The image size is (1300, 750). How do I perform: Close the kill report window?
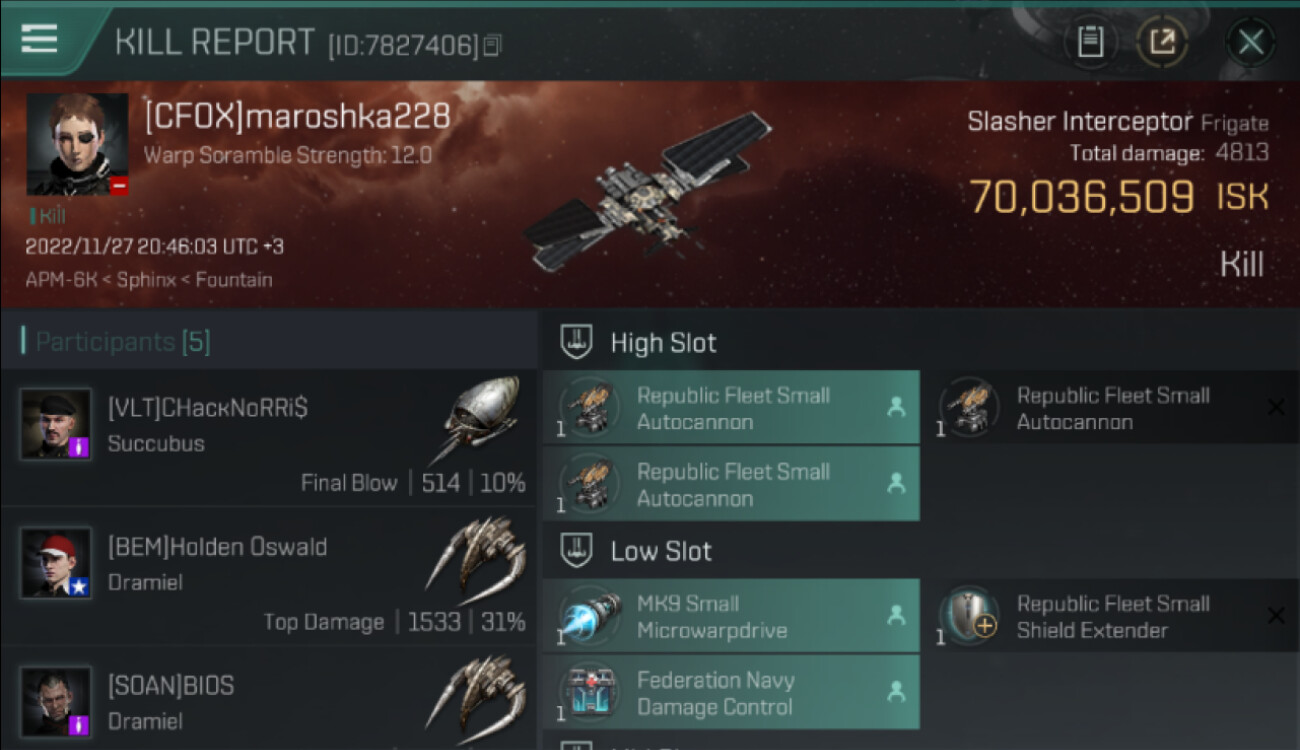[1250, 42]
